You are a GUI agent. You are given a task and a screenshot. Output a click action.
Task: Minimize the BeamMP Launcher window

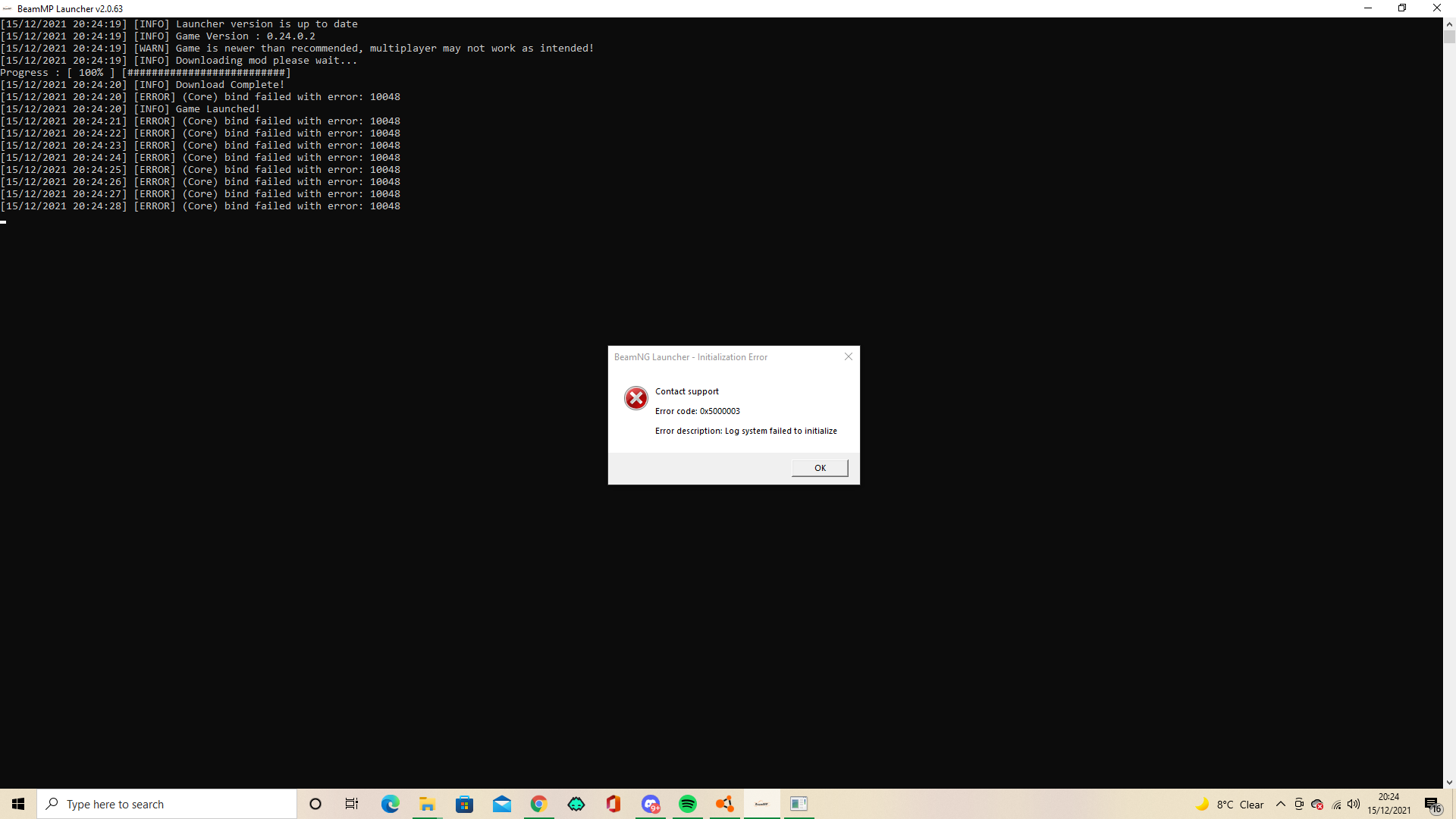pyautogui.click(x=1368, y=8)
